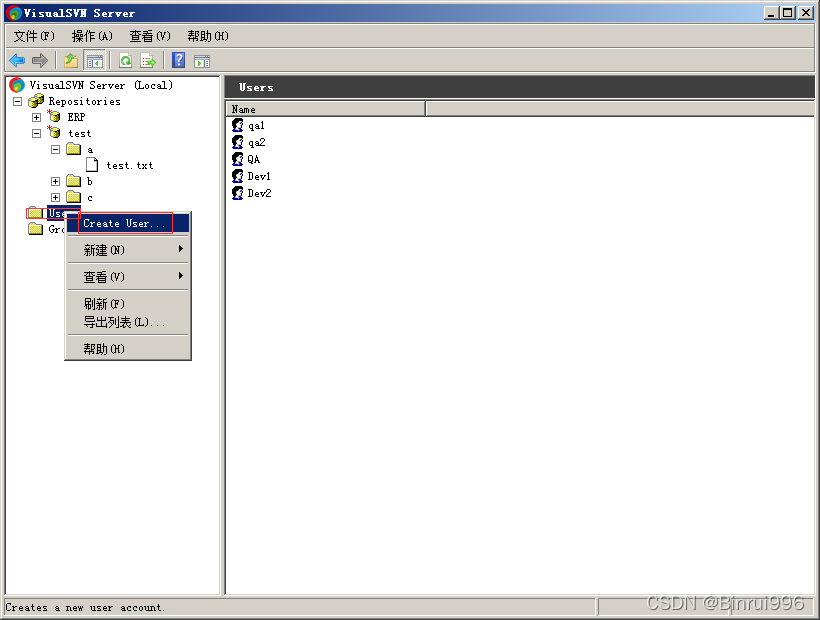Select the qa1 user name
This screenshot has height=620, width=820.
point(256,126)
